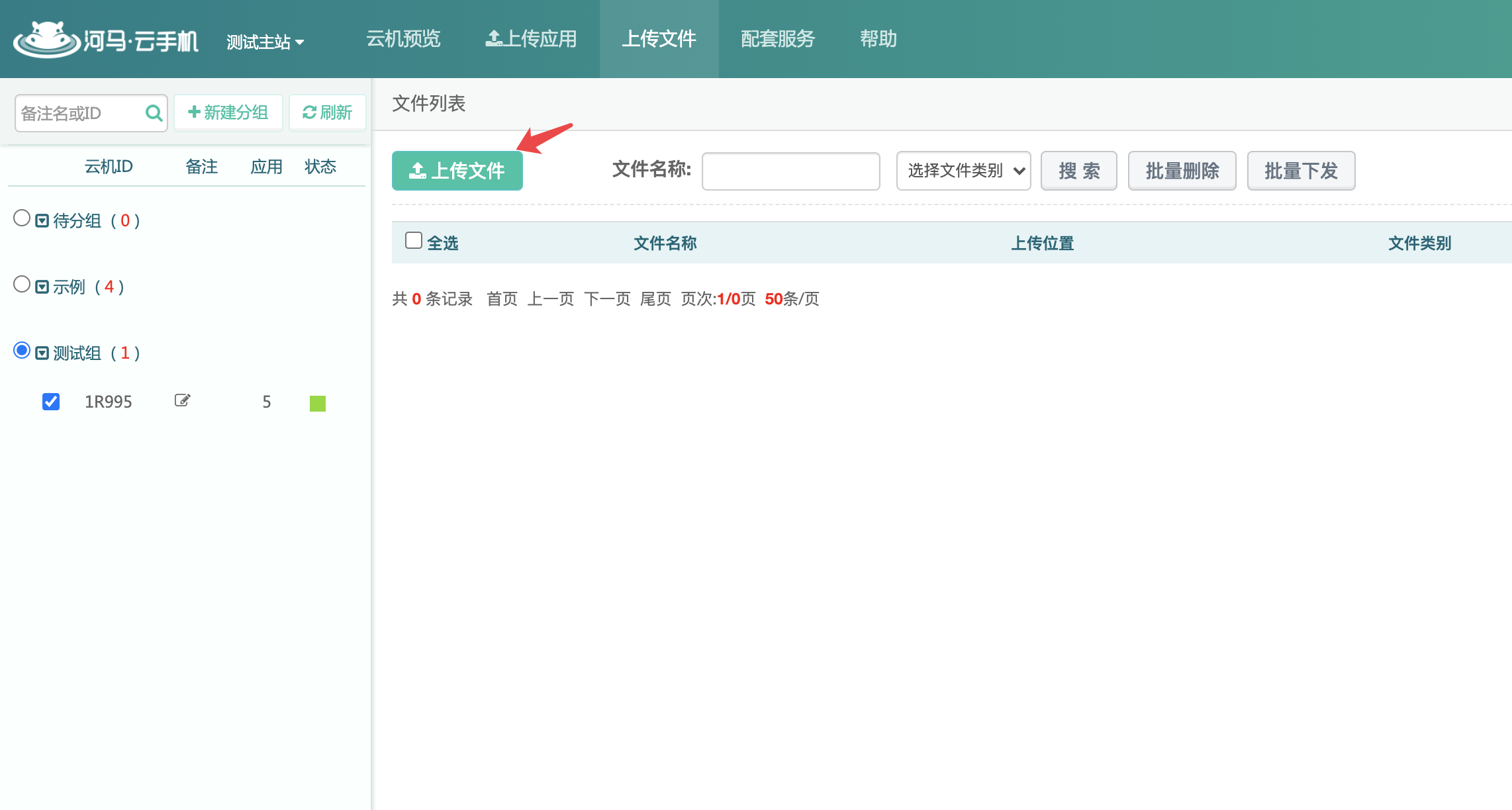Click the 文件列表 panel title
Viewport: 1512px width, 810px height.
click(x=429, y=103)
